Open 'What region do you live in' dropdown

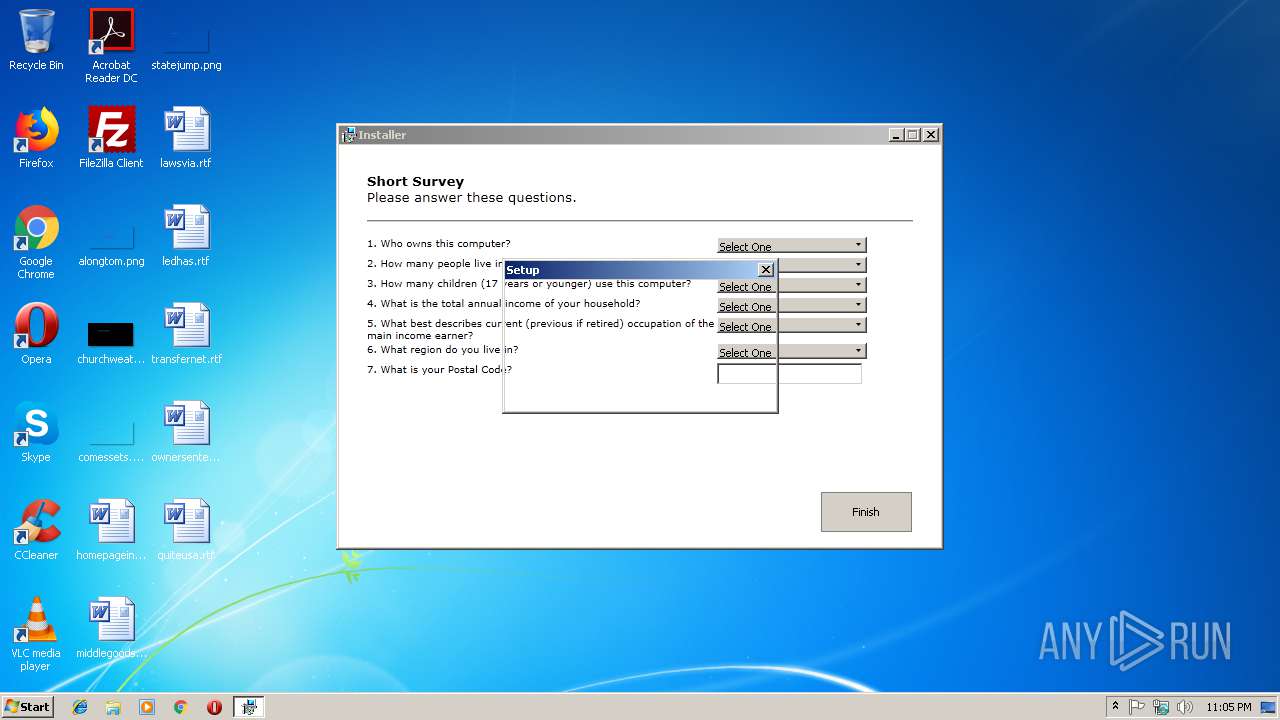click(x=791, y=351)
